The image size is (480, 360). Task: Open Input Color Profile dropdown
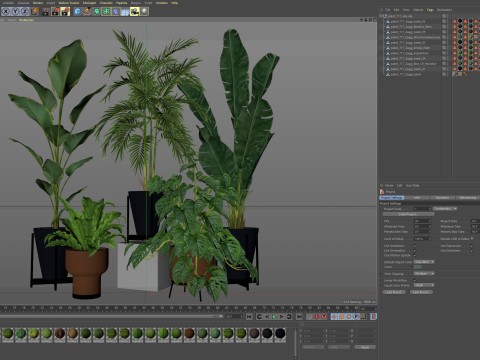424,285
